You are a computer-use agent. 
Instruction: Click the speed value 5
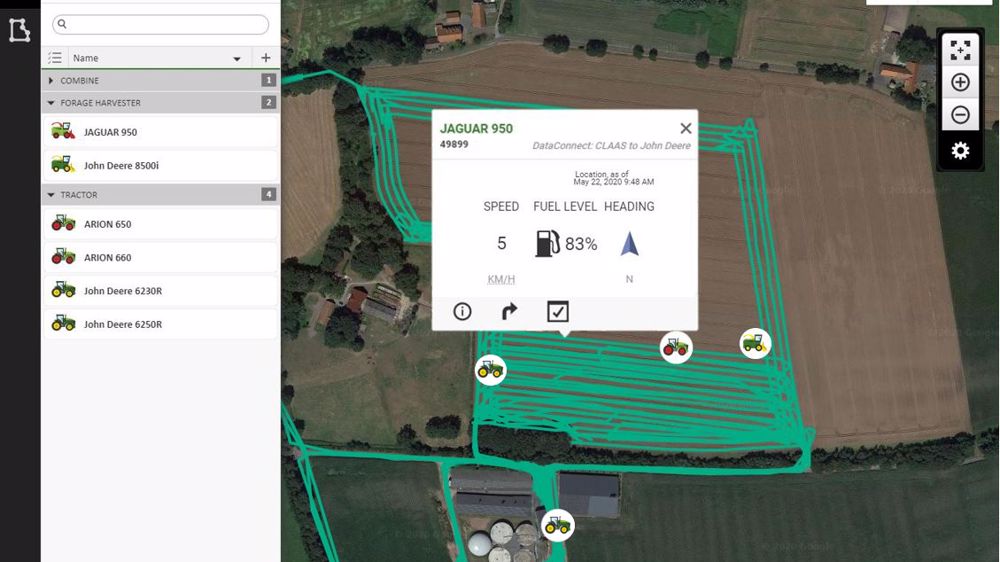(502, 243)
